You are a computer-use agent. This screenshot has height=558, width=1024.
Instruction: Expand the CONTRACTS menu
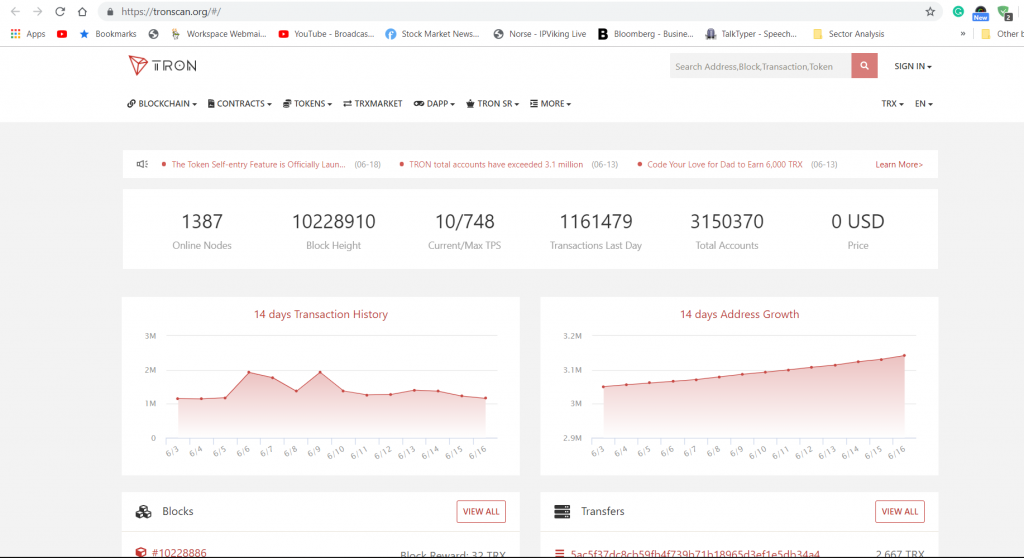[x=240, y=104]
